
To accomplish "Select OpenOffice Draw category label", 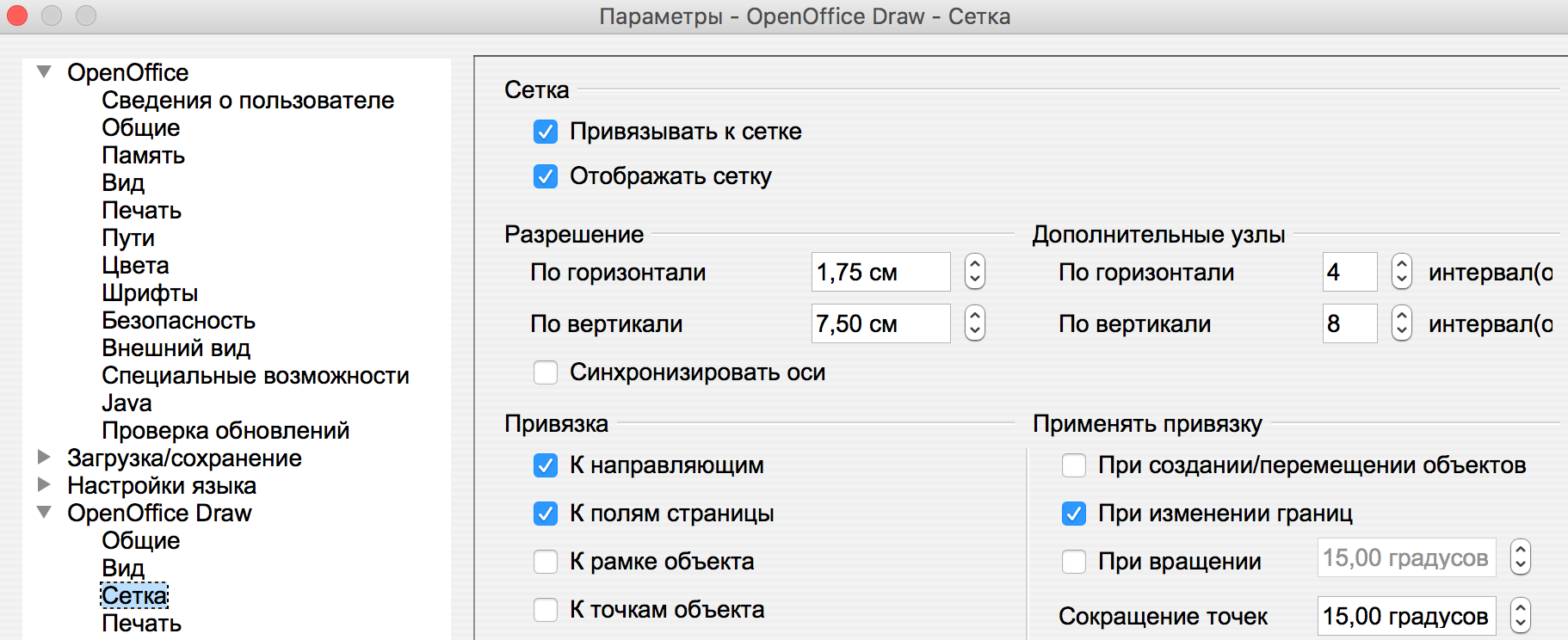I will pyautogui.click(x=159, y=513).
